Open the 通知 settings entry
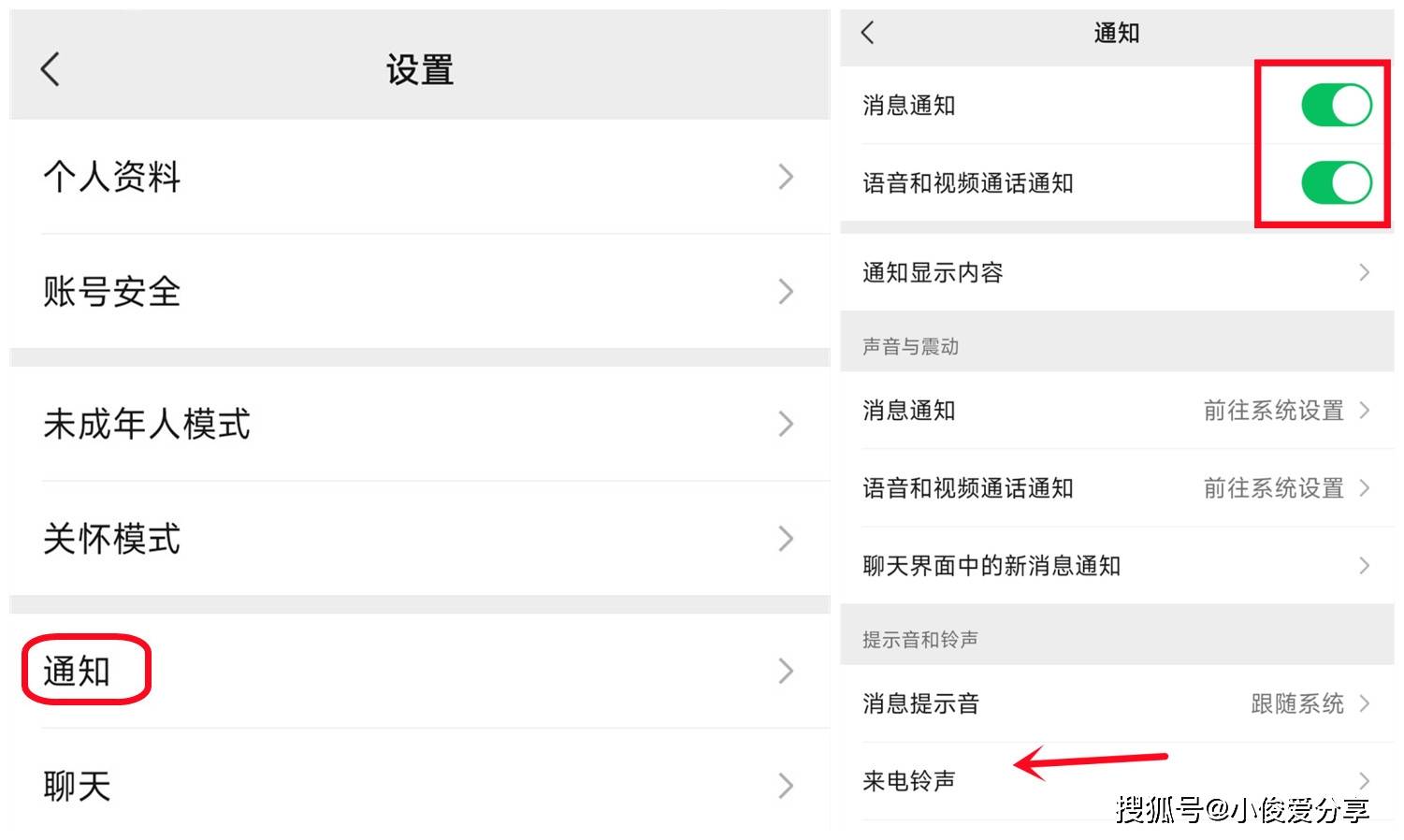This screenshot has width=1404, height=840. tap(78, 671)
